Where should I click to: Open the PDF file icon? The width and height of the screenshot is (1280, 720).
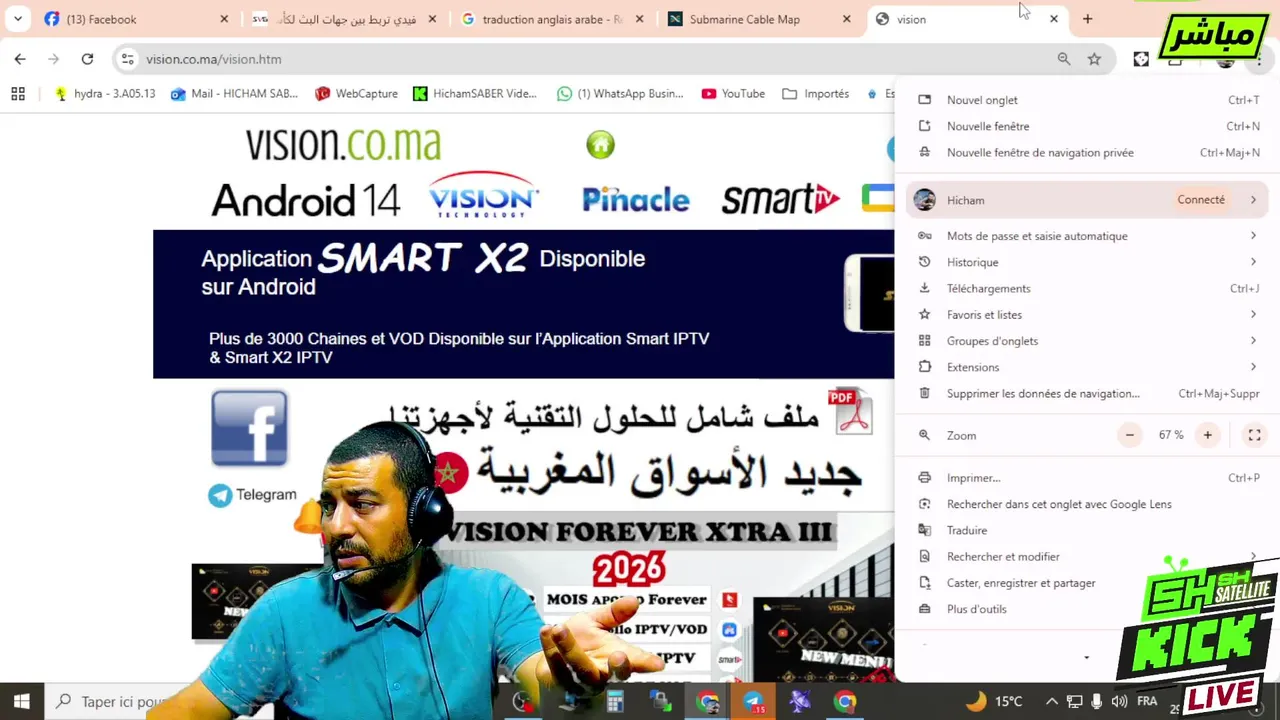point(850,410)
